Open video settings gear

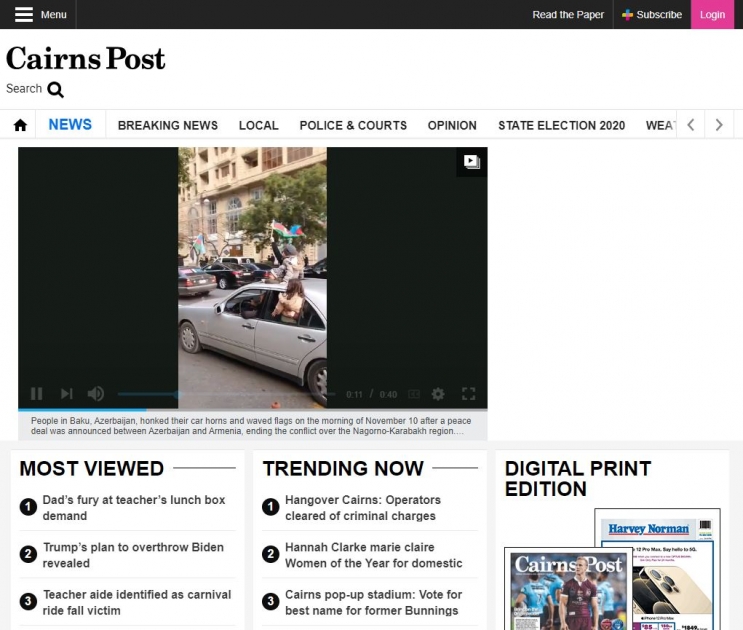tap(438, 394)
